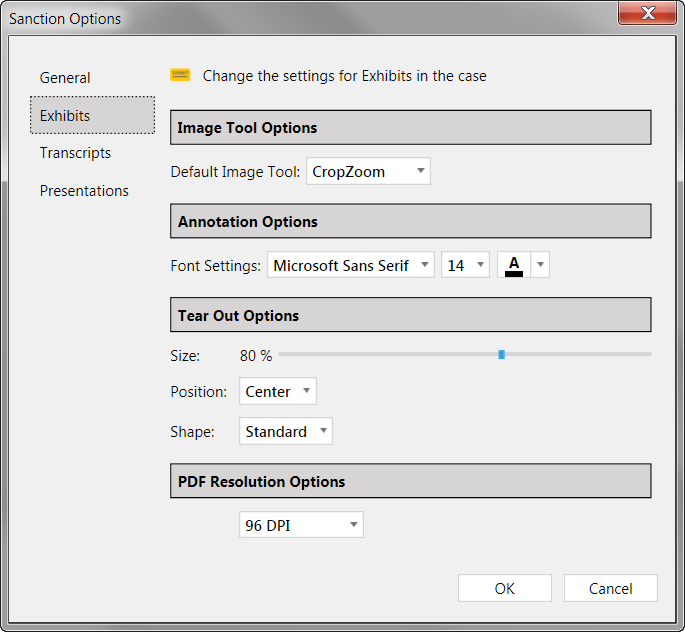
Task: Open the Position Center dropdown
Action: (278, 391)
